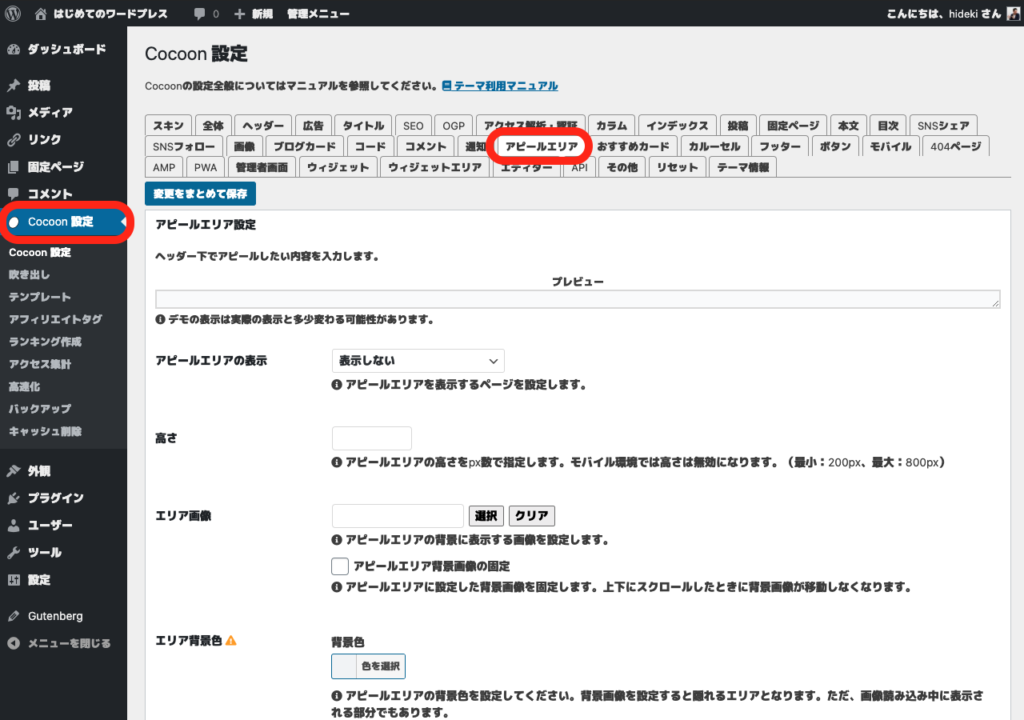Screen dimensions: 1024x720
Task: Click the home icon beside はじめてのワードプレス
Action: point(40,13)
